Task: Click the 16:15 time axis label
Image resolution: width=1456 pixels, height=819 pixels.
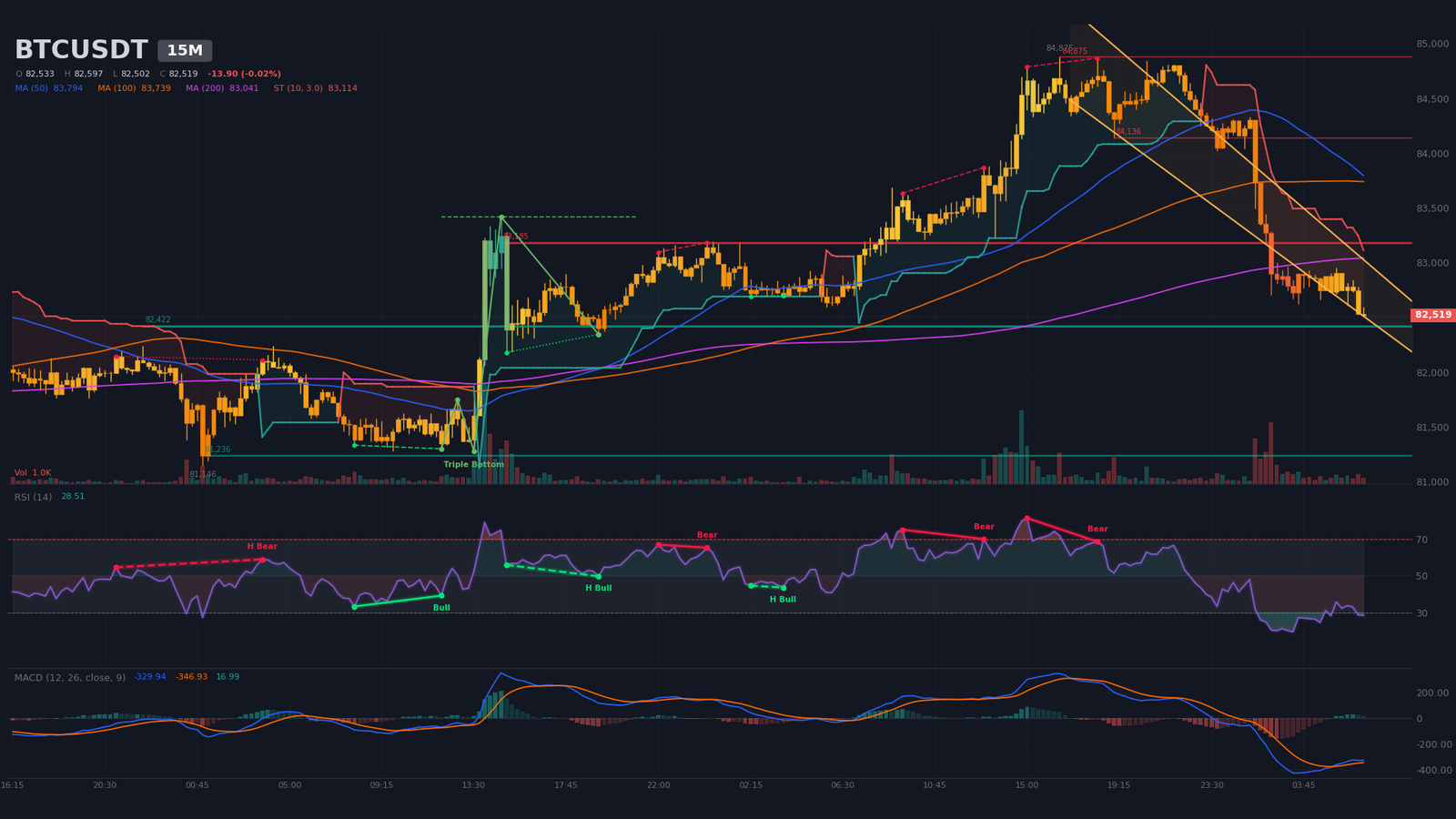Action: [13, 785]
